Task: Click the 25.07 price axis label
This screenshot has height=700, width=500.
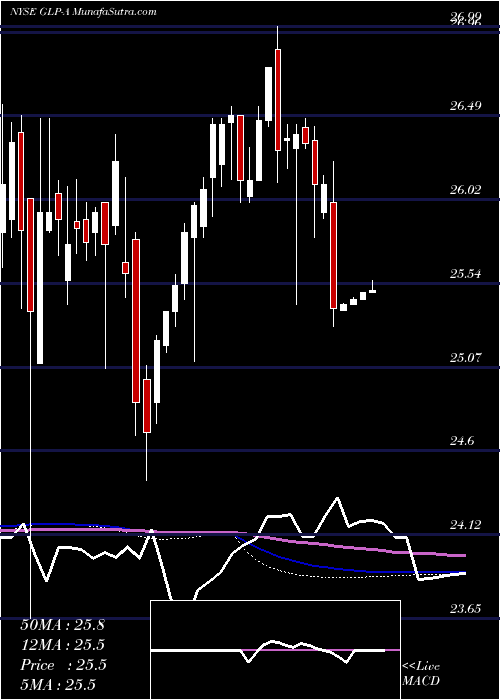Action: (465, 357)
